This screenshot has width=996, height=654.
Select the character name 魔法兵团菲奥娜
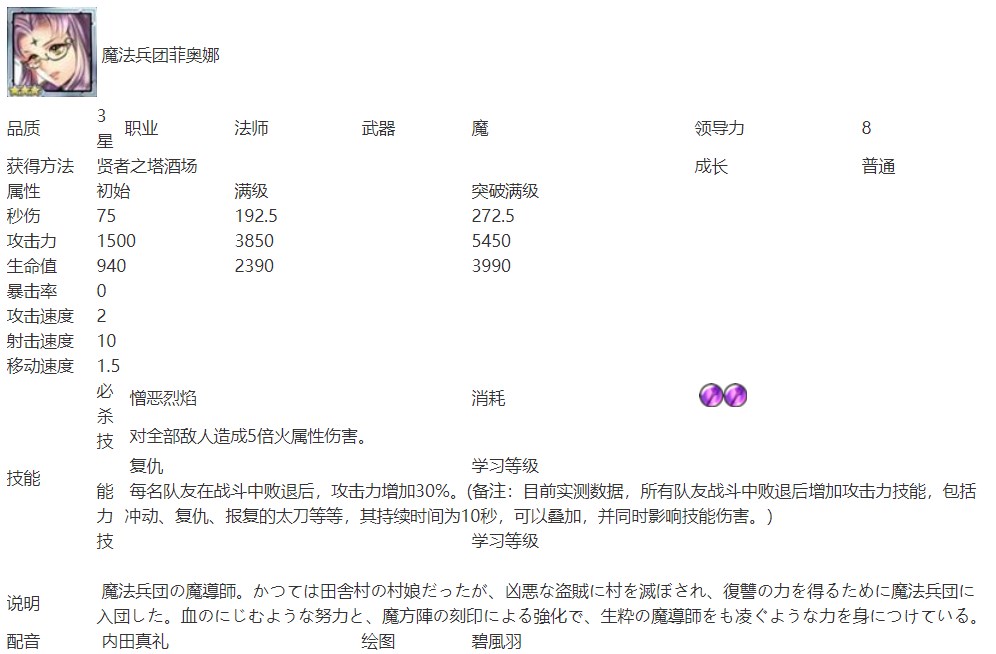[161, 55]
